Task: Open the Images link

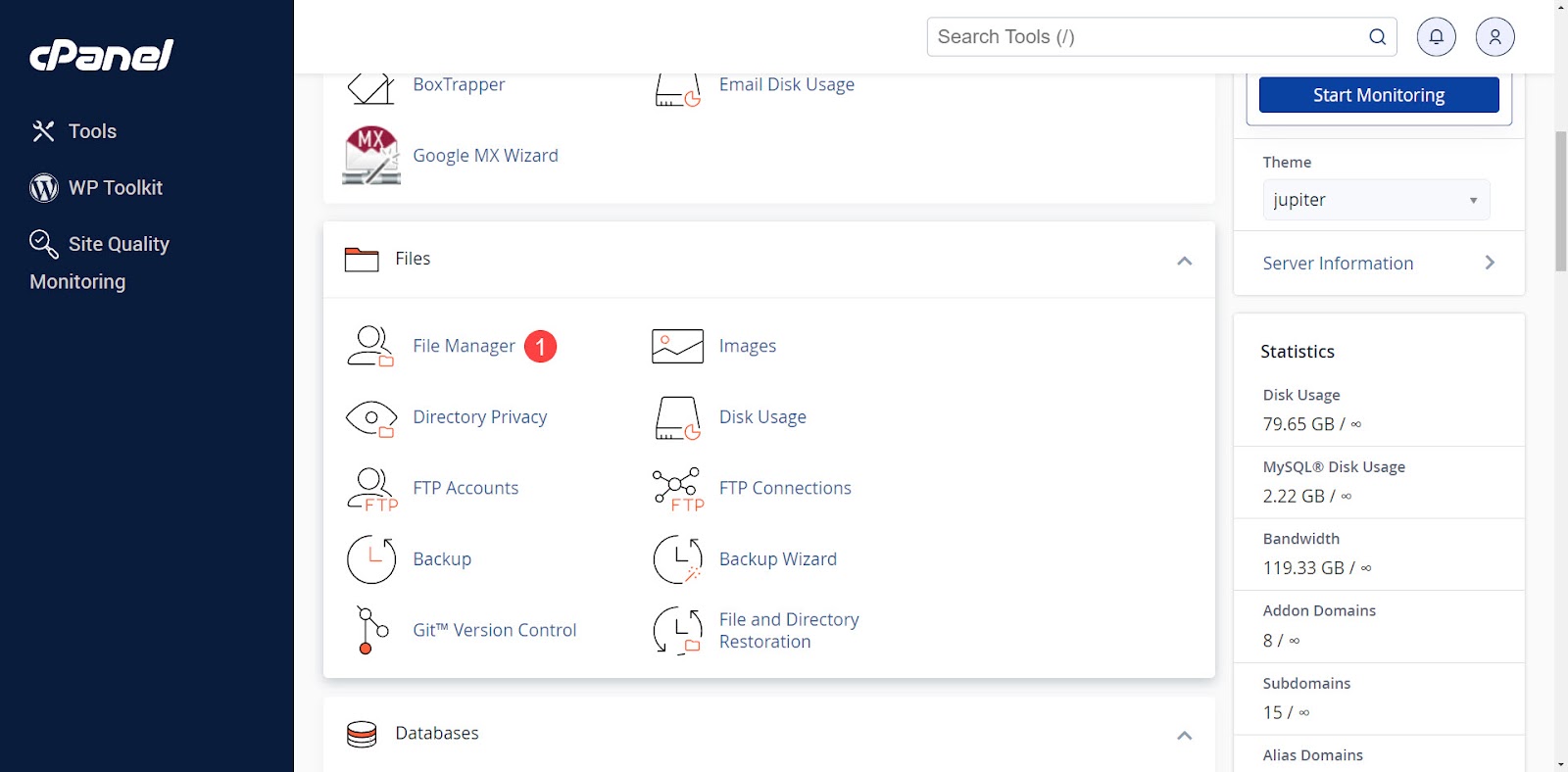Action: pyautogui.click(x=748, y=346)
